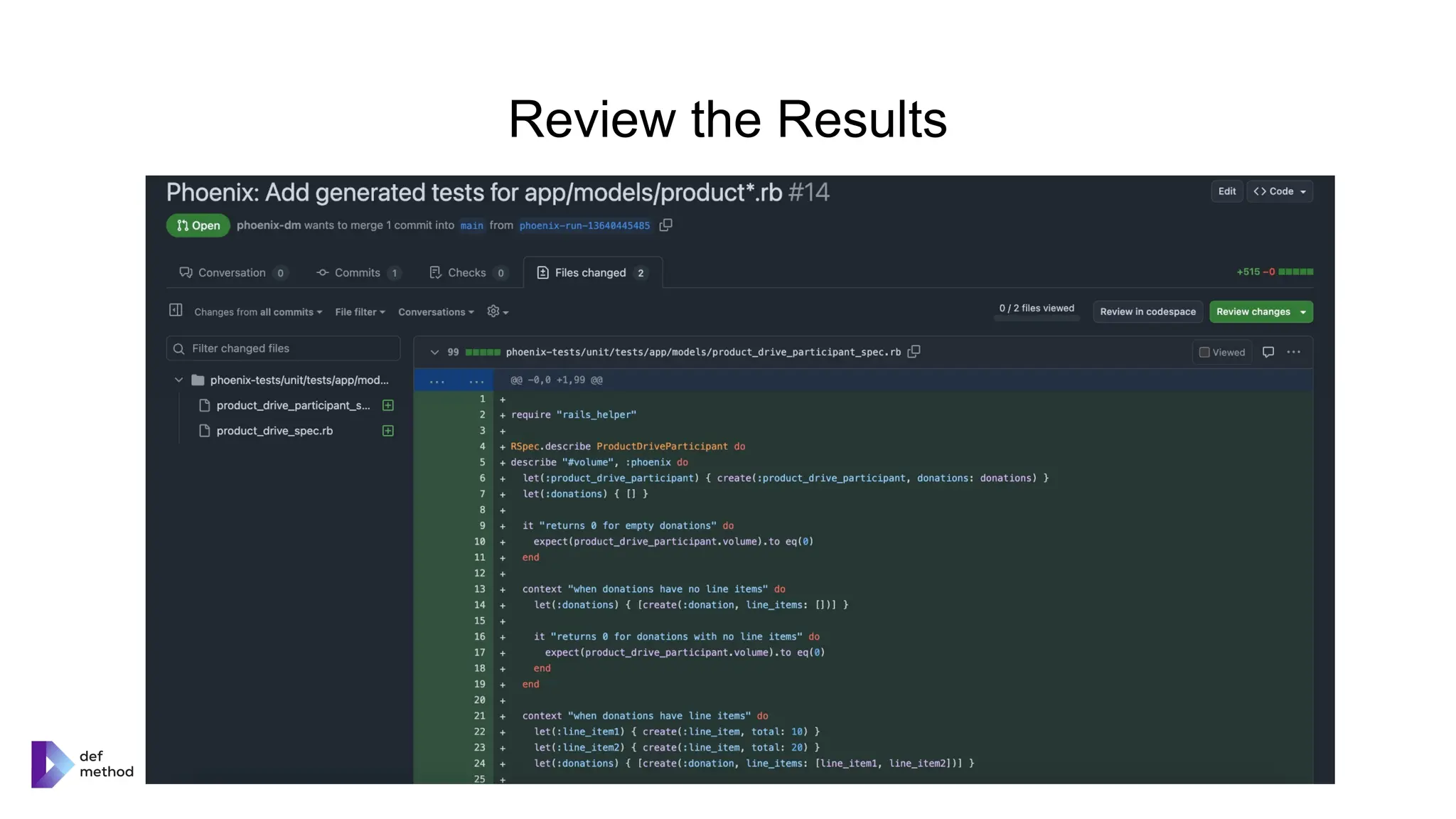Click the search icon in Filter changed files
The image size is (1456, 819).
coord(179,348)
